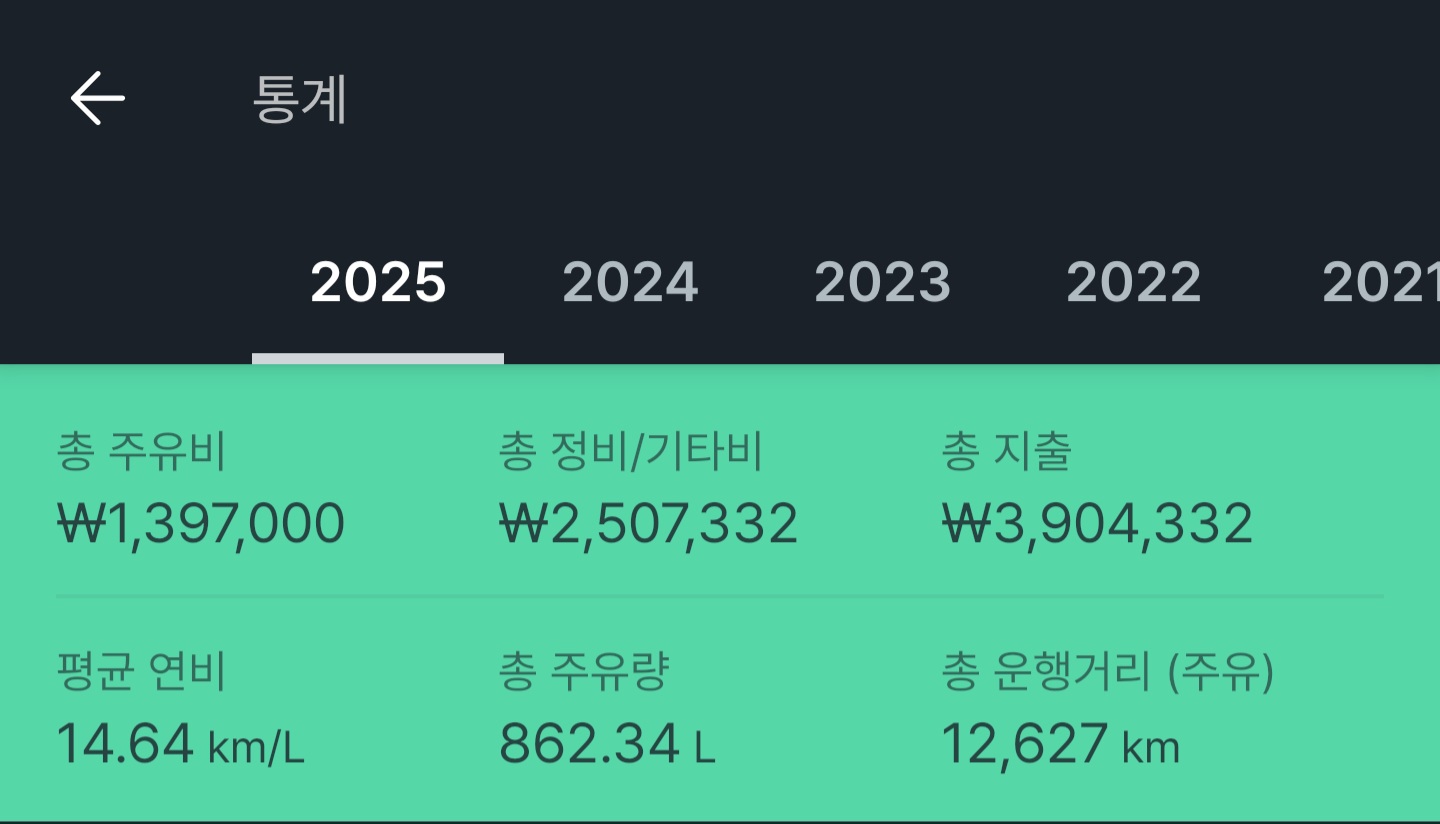
Task: Click the 총 주유비 label
Action: [142, 452]
